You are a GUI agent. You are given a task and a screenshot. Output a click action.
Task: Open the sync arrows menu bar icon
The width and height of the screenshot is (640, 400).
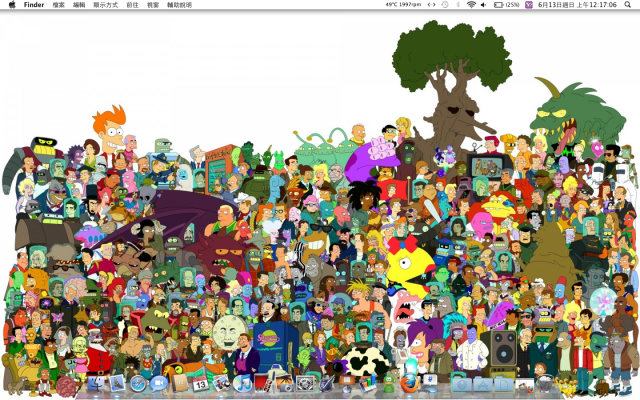point(431,5)
